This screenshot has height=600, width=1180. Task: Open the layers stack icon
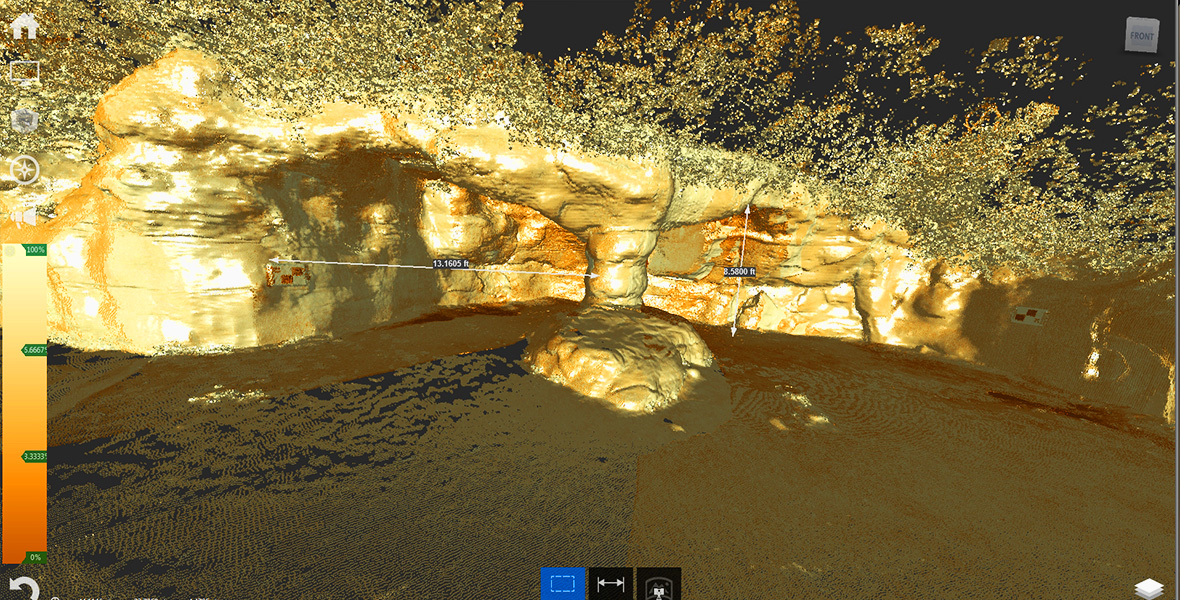(x=1149, y=588)
